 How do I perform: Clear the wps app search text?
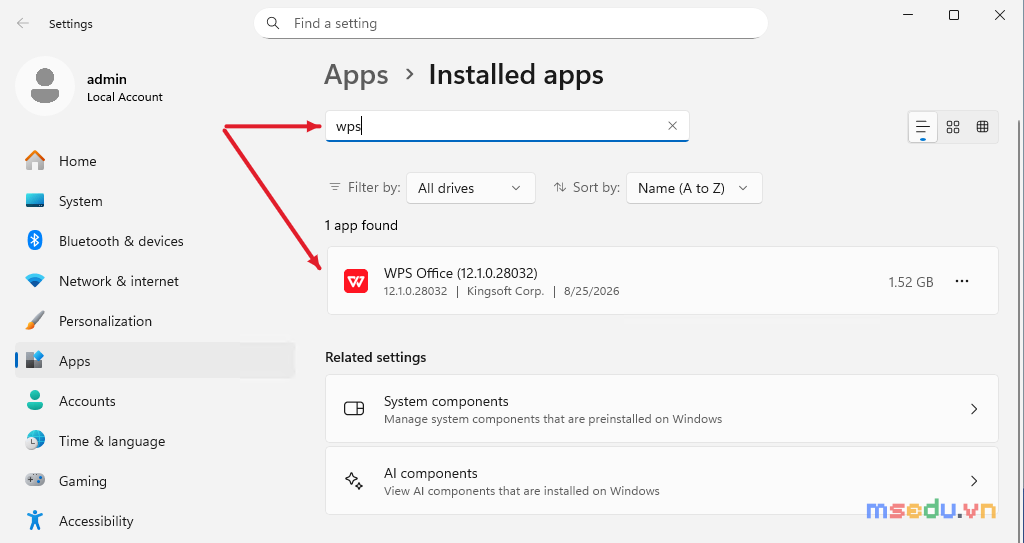[672, 126]
